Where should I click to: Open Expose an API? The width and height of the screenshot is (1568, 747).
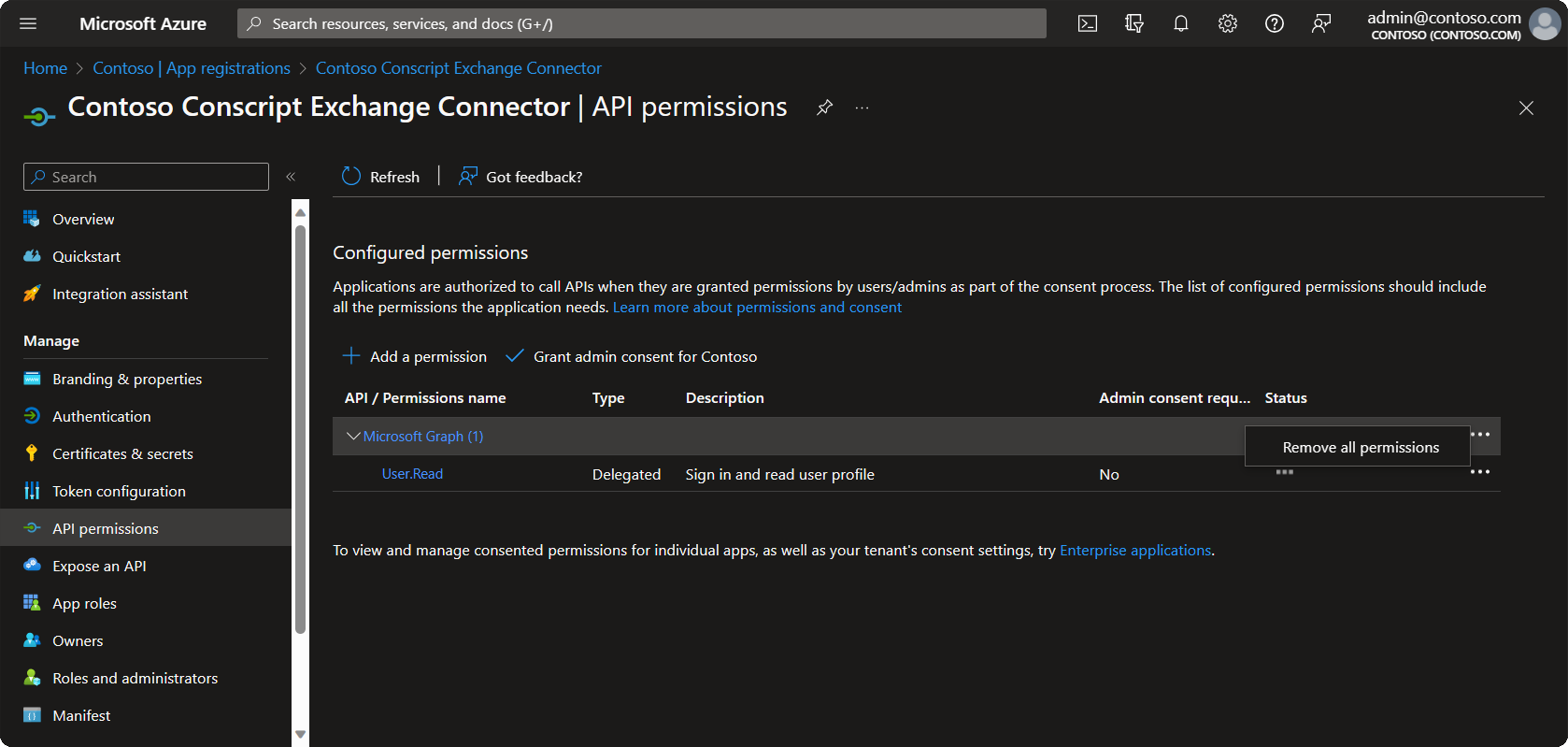tap(99, 566)
